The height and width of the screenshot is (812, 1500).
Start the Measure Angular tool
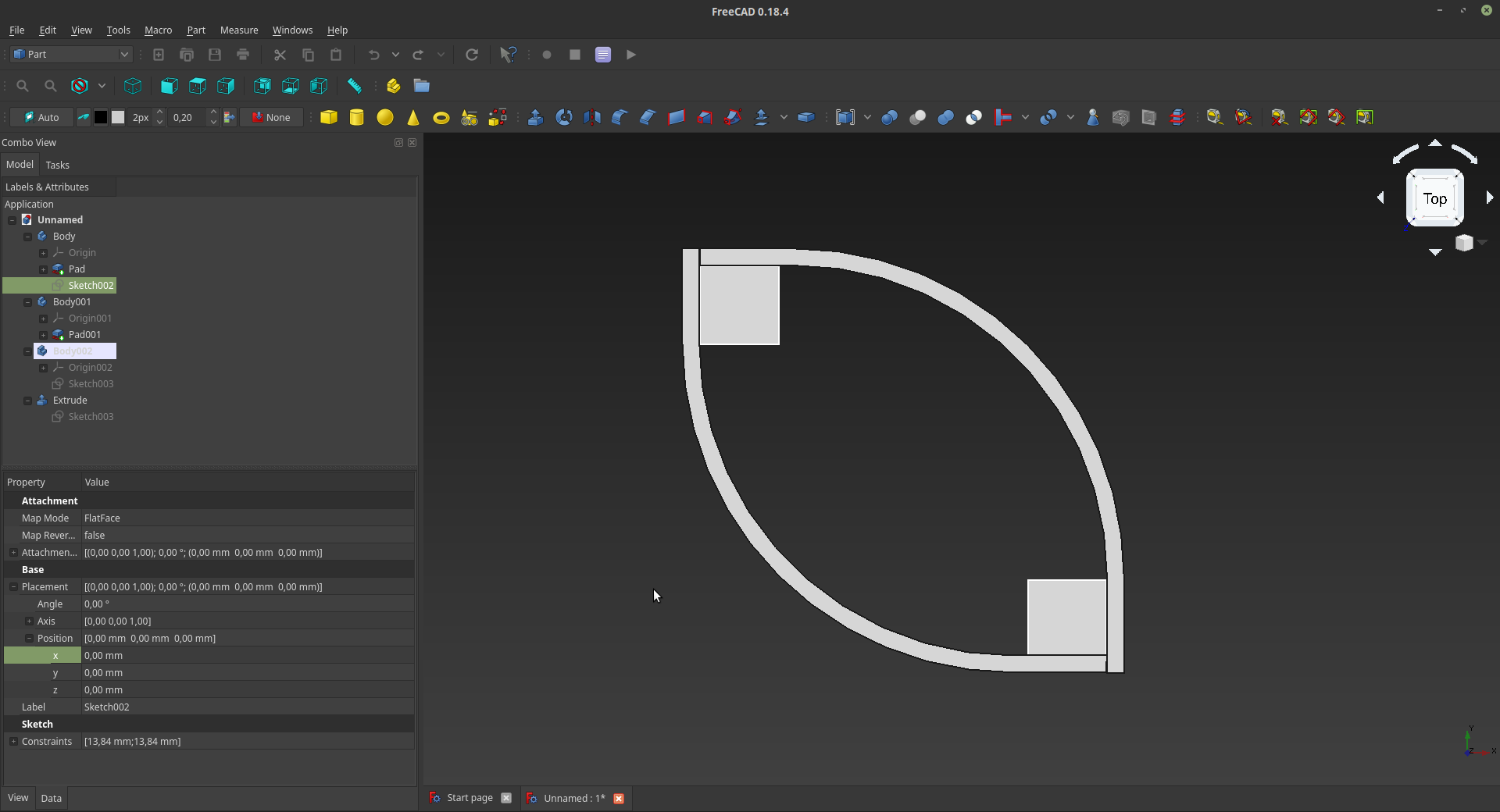pos(1243,117)
